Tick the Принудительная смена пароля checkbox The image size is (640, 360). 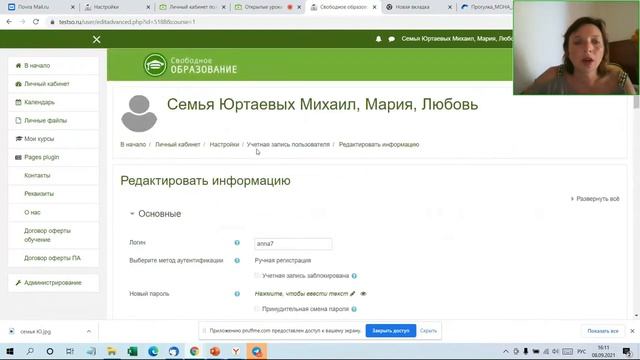257,309
